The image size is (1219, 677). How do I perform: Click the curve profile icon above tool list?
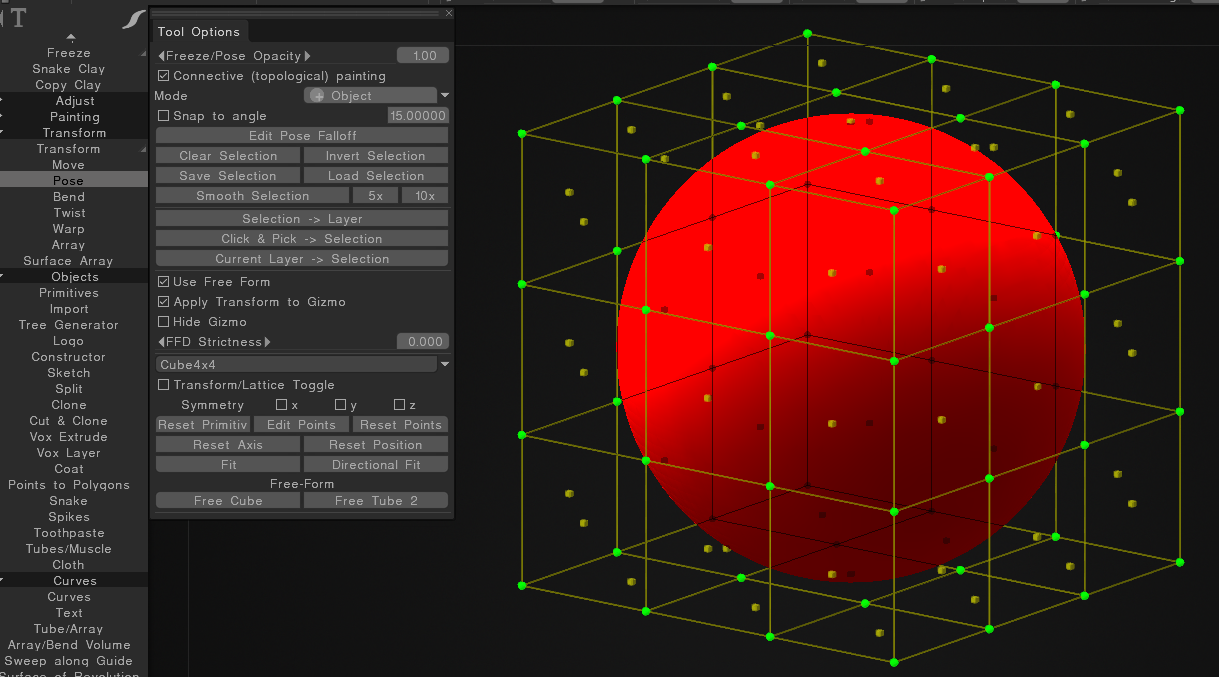pyautogui.click(x=133, y=19)
